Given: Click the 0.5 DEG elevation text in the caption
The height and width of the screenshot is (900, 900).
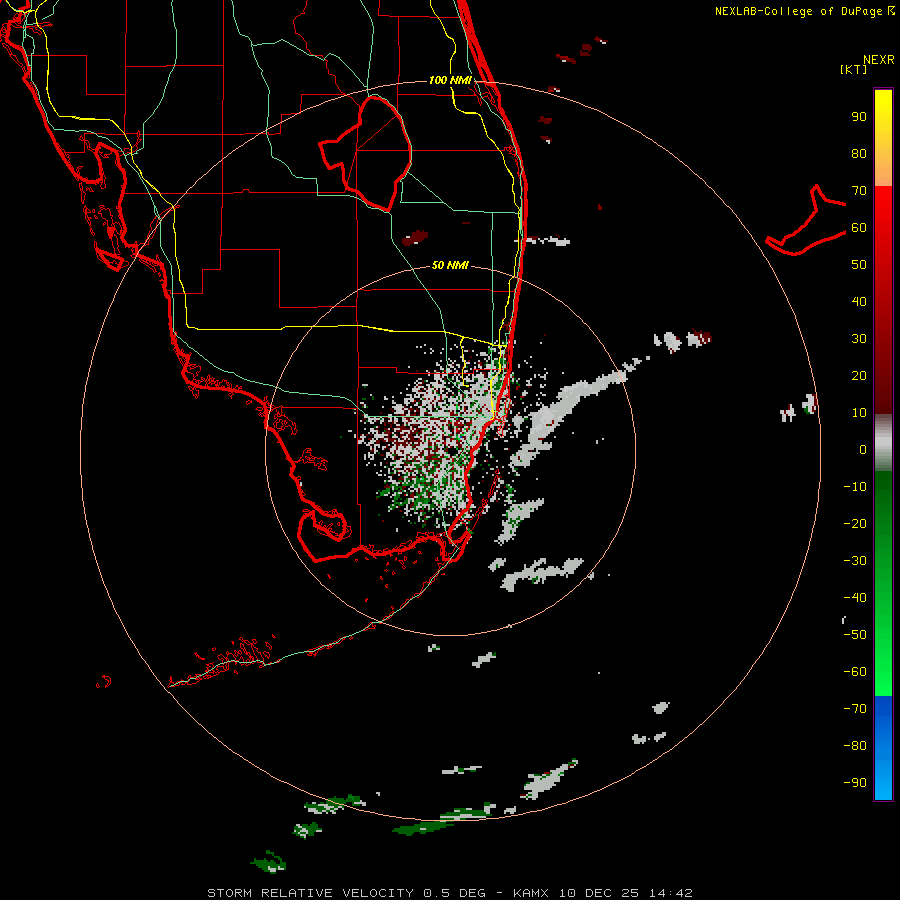Looking at the screenshot, I should (454, 893).
